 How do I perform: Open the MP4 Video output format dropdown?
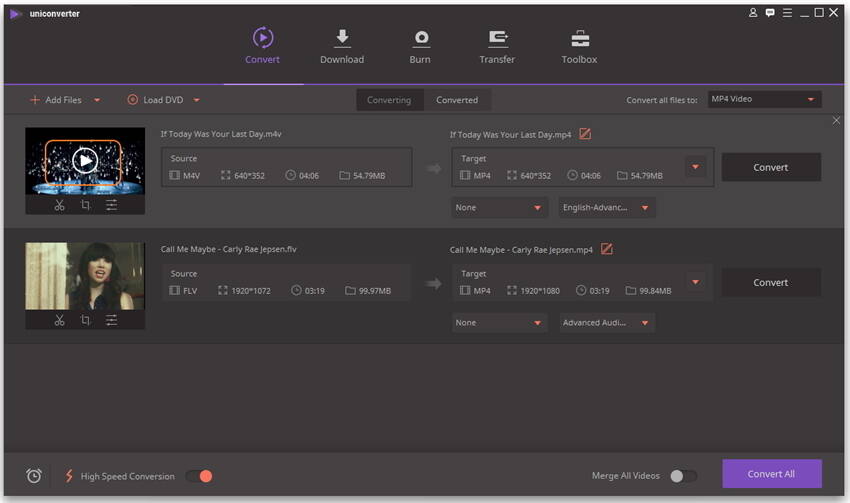pos(764,99)
